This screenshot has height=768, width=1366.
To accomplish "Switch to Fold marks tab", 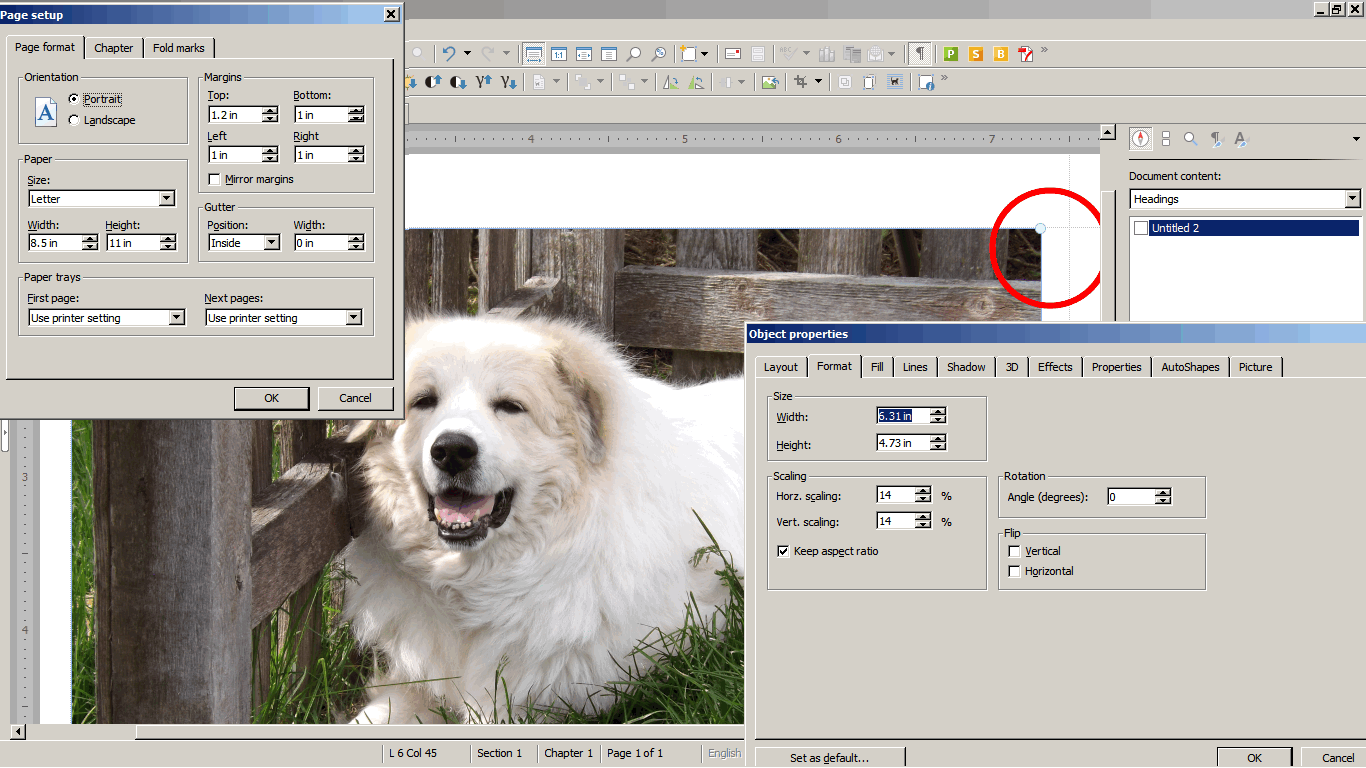I will (x=179, y=48).
